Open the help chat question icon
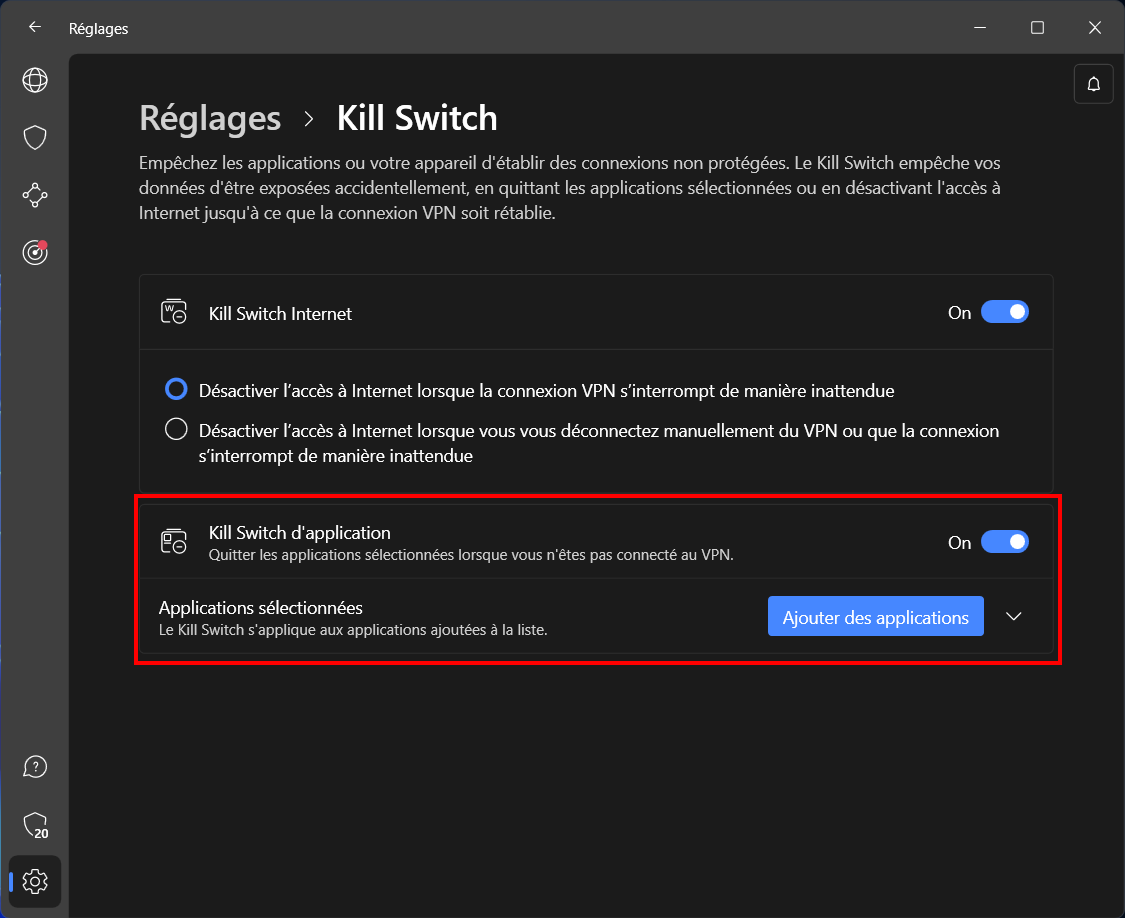The image size is (1125, 918). tap(34, 767)
